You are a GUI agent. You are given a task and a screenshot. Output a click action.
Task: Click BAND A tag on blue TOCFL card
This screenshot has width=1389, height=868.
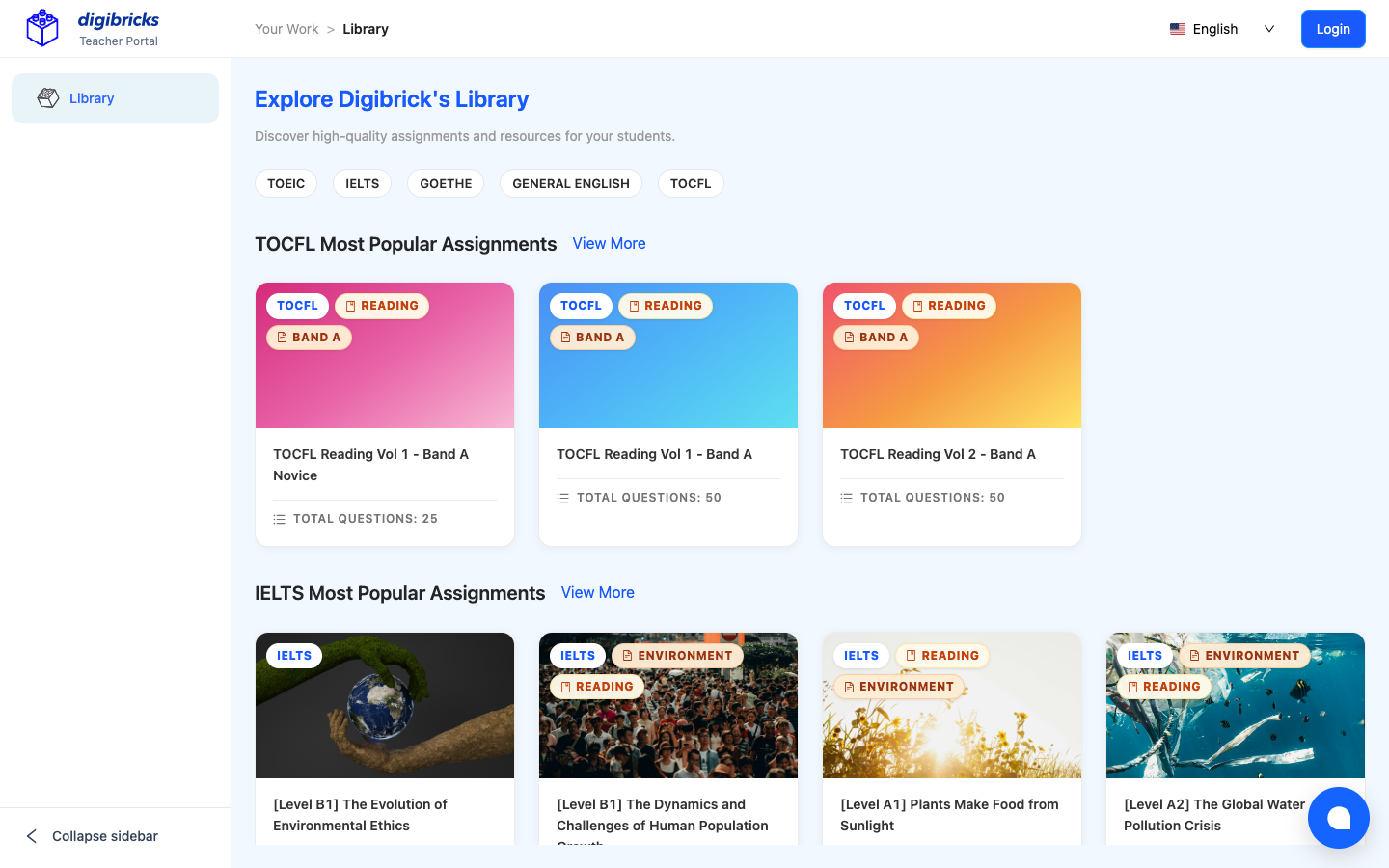tap(592, 338)
